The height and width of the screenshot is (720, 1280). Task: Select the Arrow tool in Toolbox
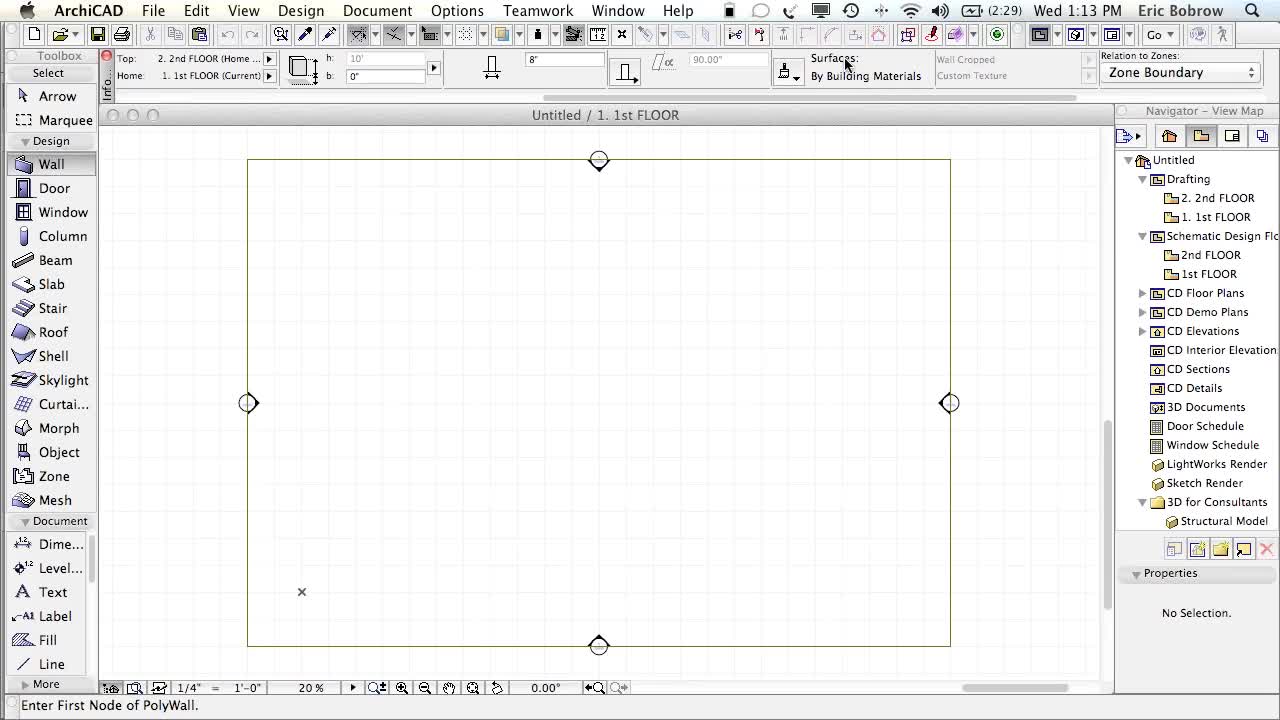(x=52, y=96)
